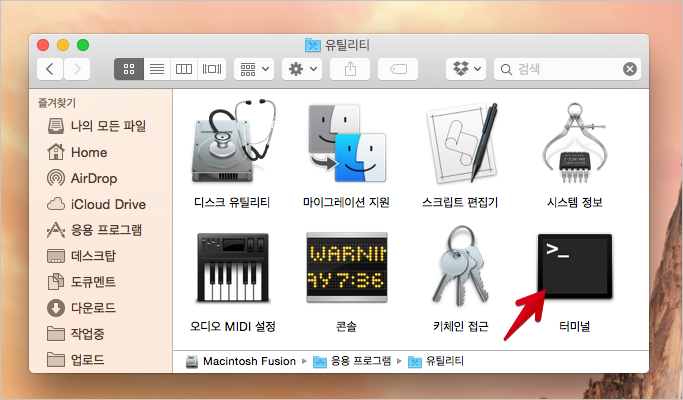Image resolution: width=683 pixels, height=400 pixels.
Task: Open the 키체인 접근 keys icon
Action: [x=460, y=265]
